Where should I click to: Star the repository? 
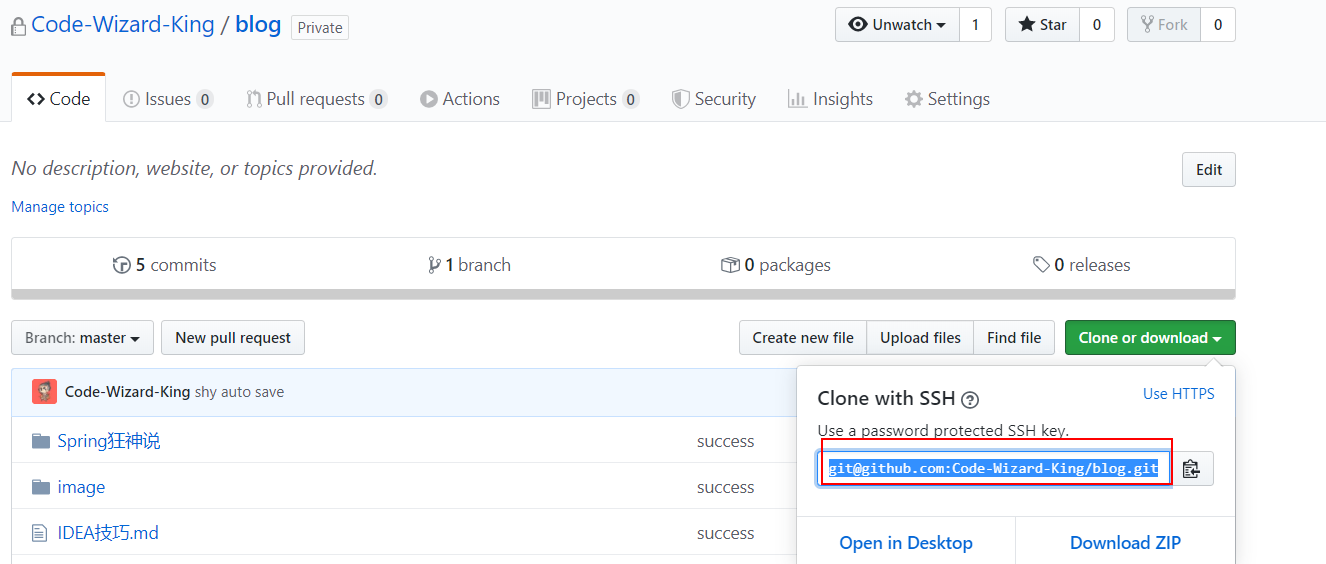pyautogui.click(x=1042, y=25)
